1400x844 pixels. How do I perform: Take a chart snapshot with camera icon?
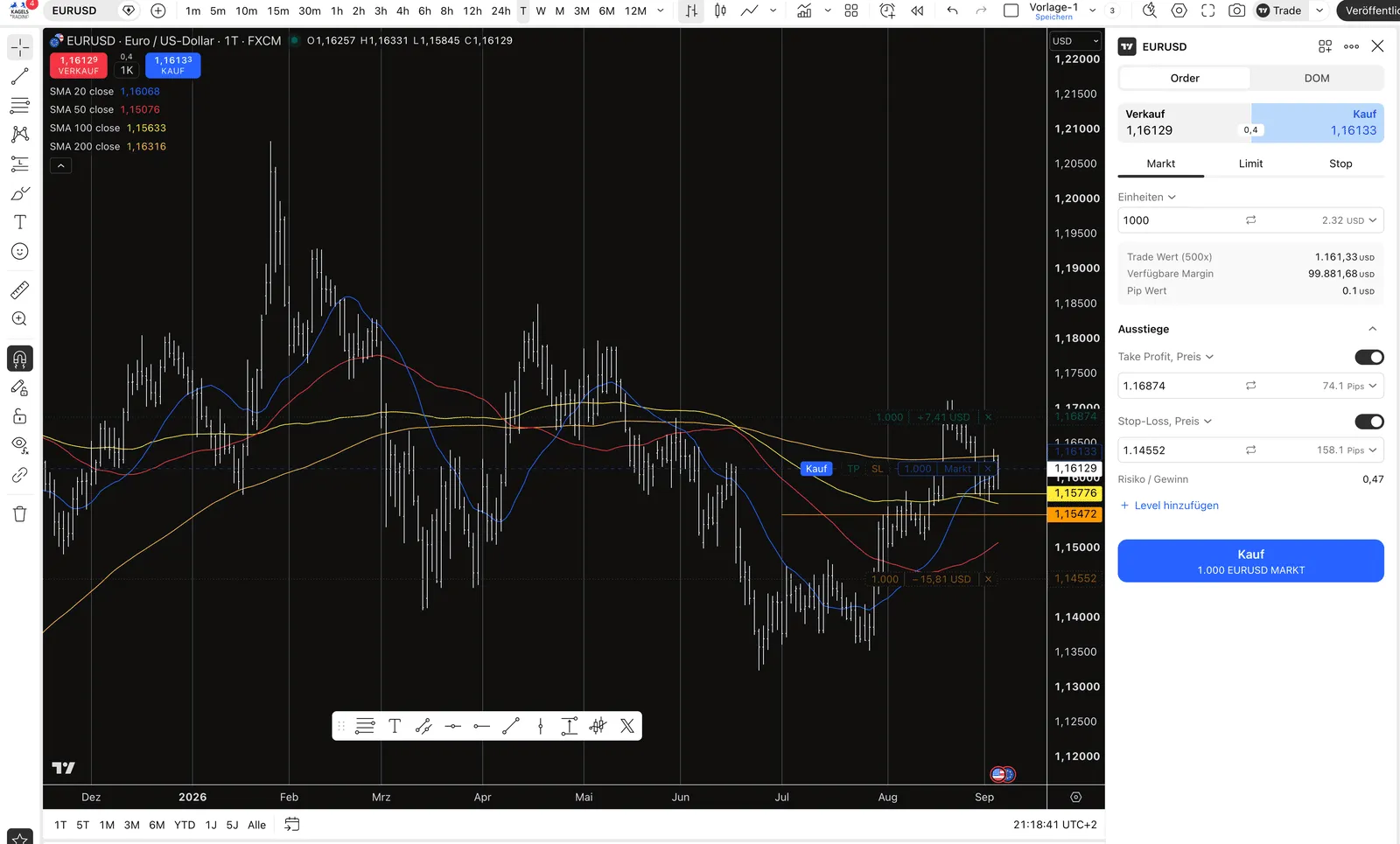(1237, 10)
